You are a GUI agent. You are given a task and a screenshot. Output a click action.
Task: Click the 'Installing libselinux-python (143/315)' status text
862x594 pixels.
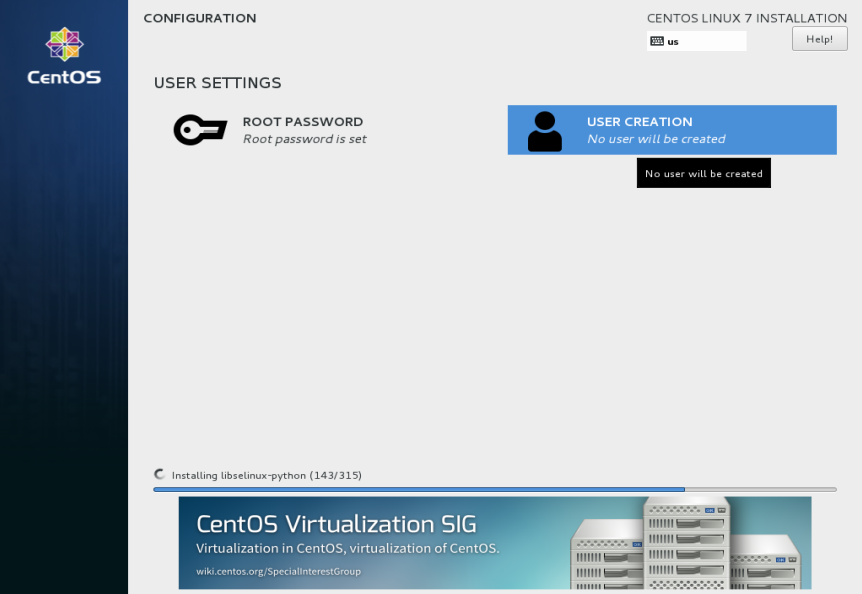point(265,475)
